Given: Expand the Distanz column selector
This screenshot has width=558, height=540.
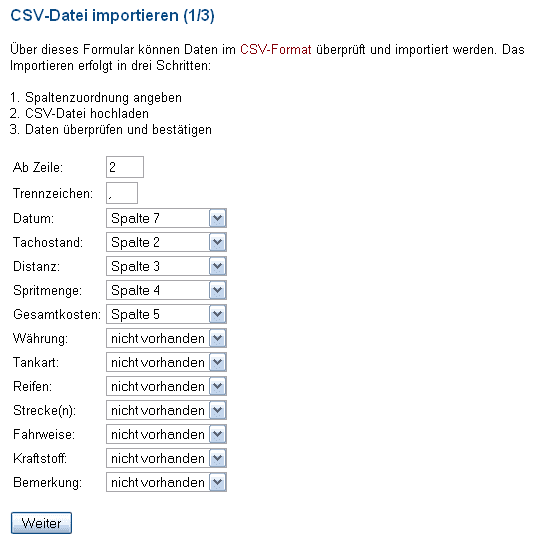Looking at the screenshot, I should click(166, 266).
